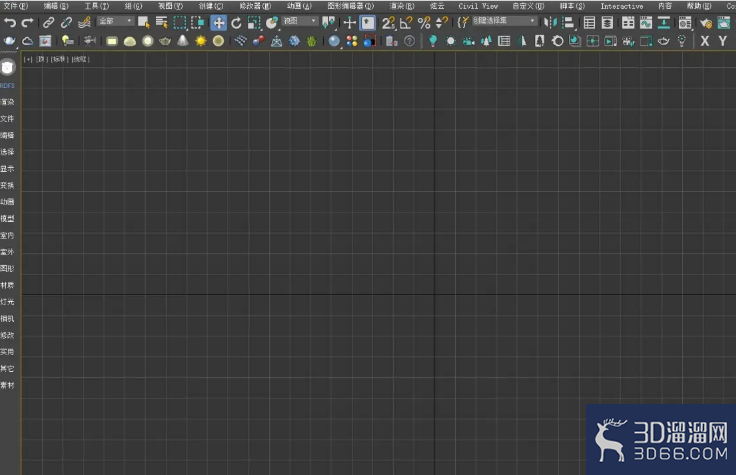Open the Civil View menu
The width and height of the screenshot is (736, 475).
[x=478, y=6]
